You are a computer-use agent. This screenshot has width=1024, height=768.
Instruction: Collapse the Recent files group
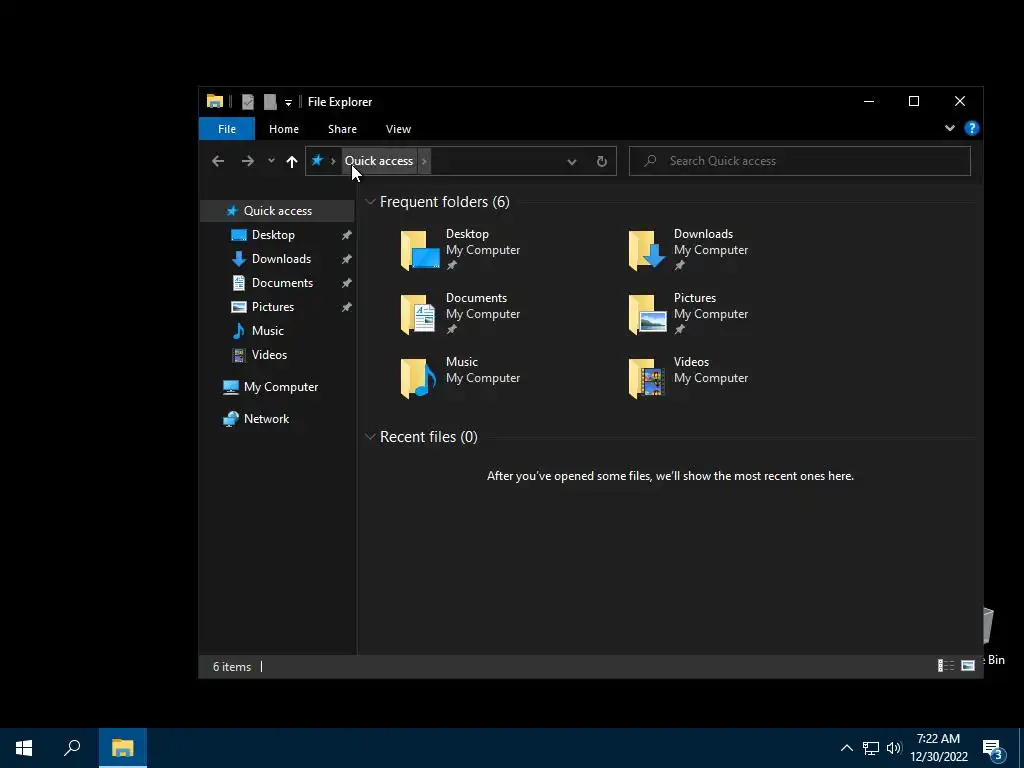click(370, 436)
